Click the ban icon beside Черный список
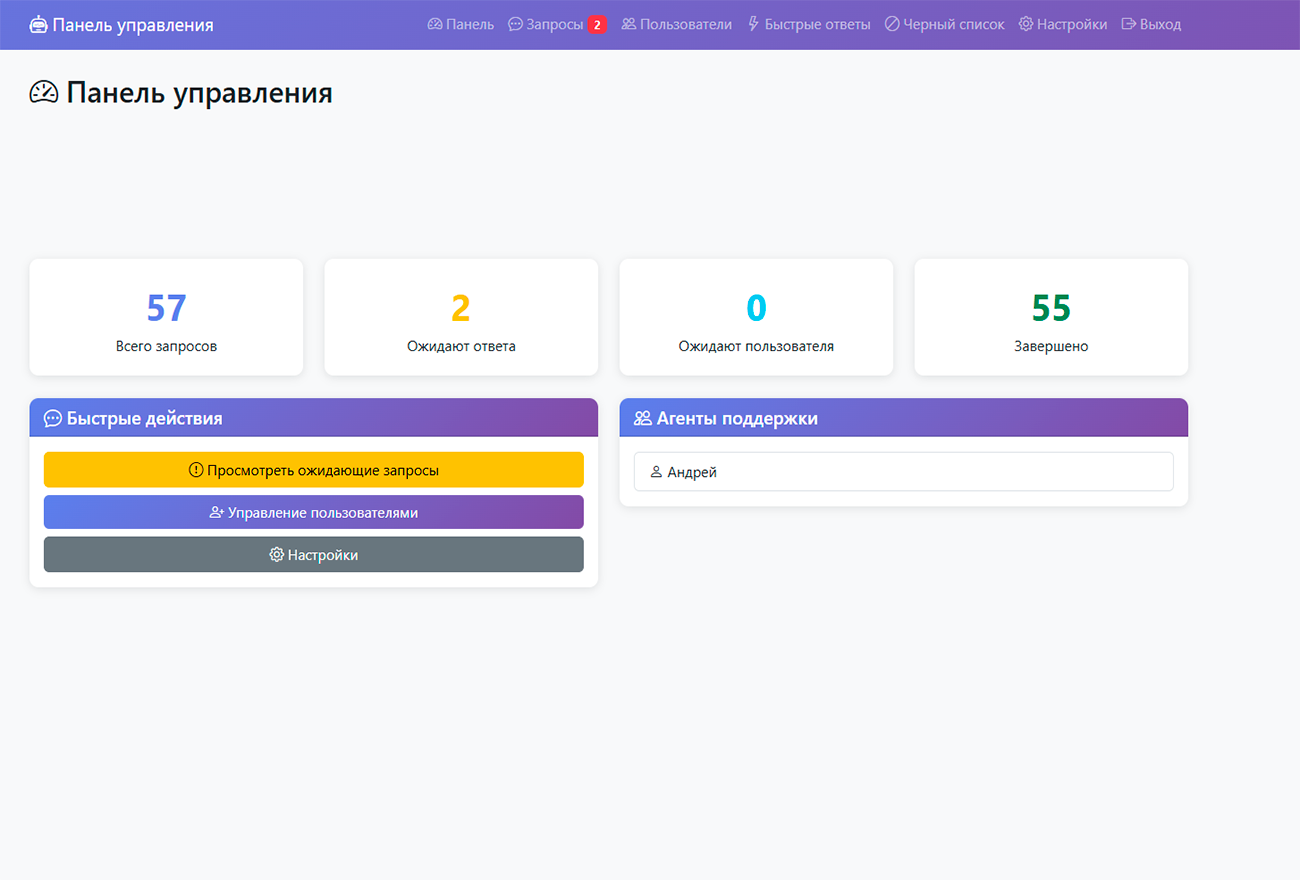1300x880 pixels. (x=892, y=24)
